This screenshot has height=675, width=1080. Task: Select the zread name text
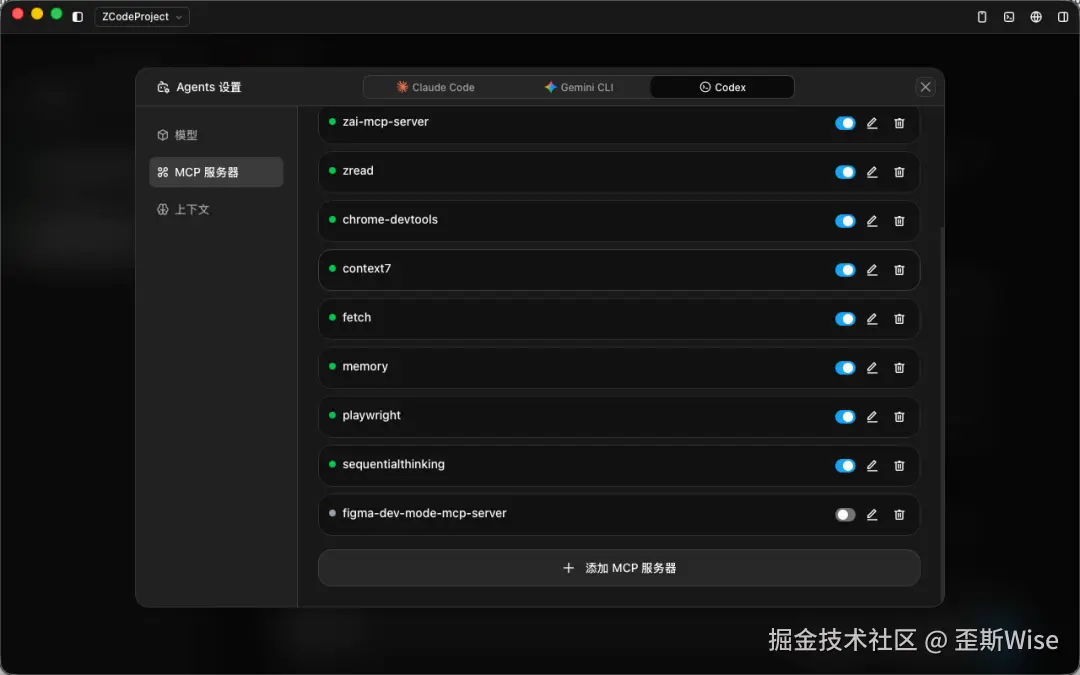pyautogui.click(x=358, y=171)
